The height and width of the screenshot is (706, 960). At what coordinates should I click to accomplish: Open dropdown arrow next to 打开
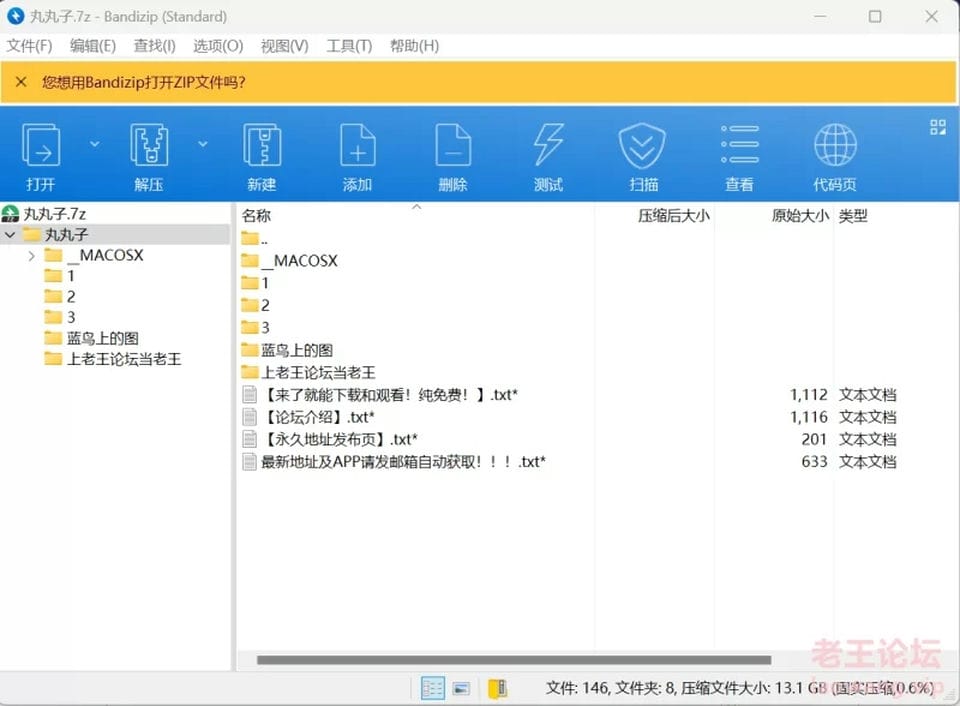[94, 144]
